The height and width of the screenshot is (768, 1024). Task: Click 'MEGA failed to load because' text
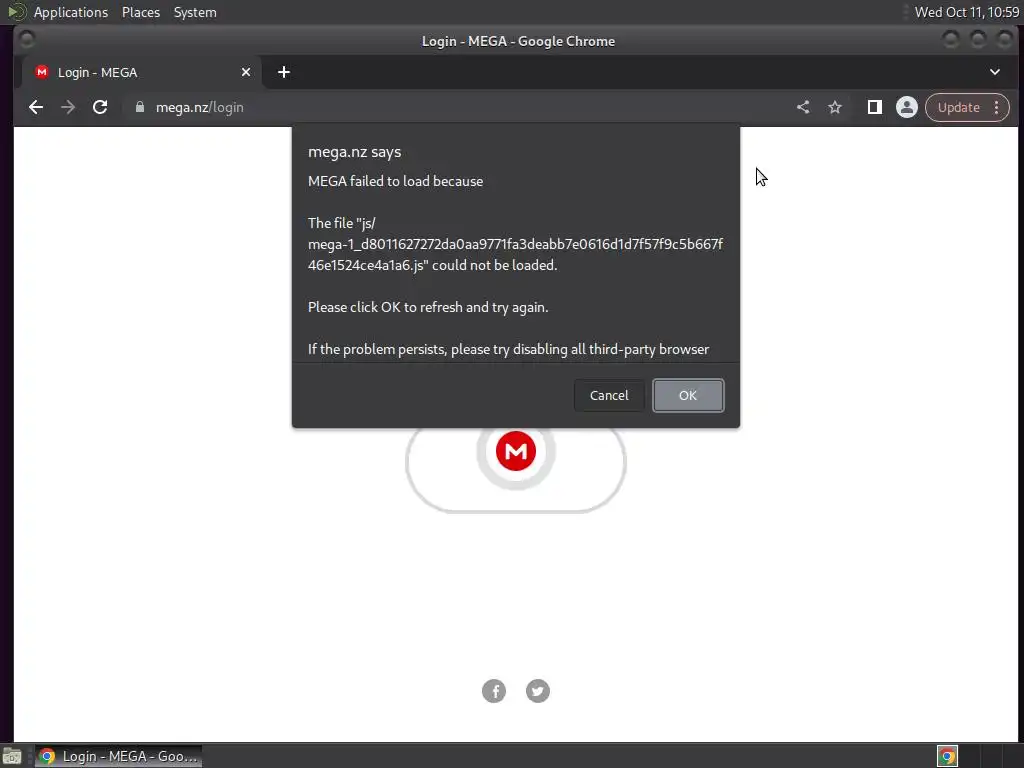click(395, 181)
